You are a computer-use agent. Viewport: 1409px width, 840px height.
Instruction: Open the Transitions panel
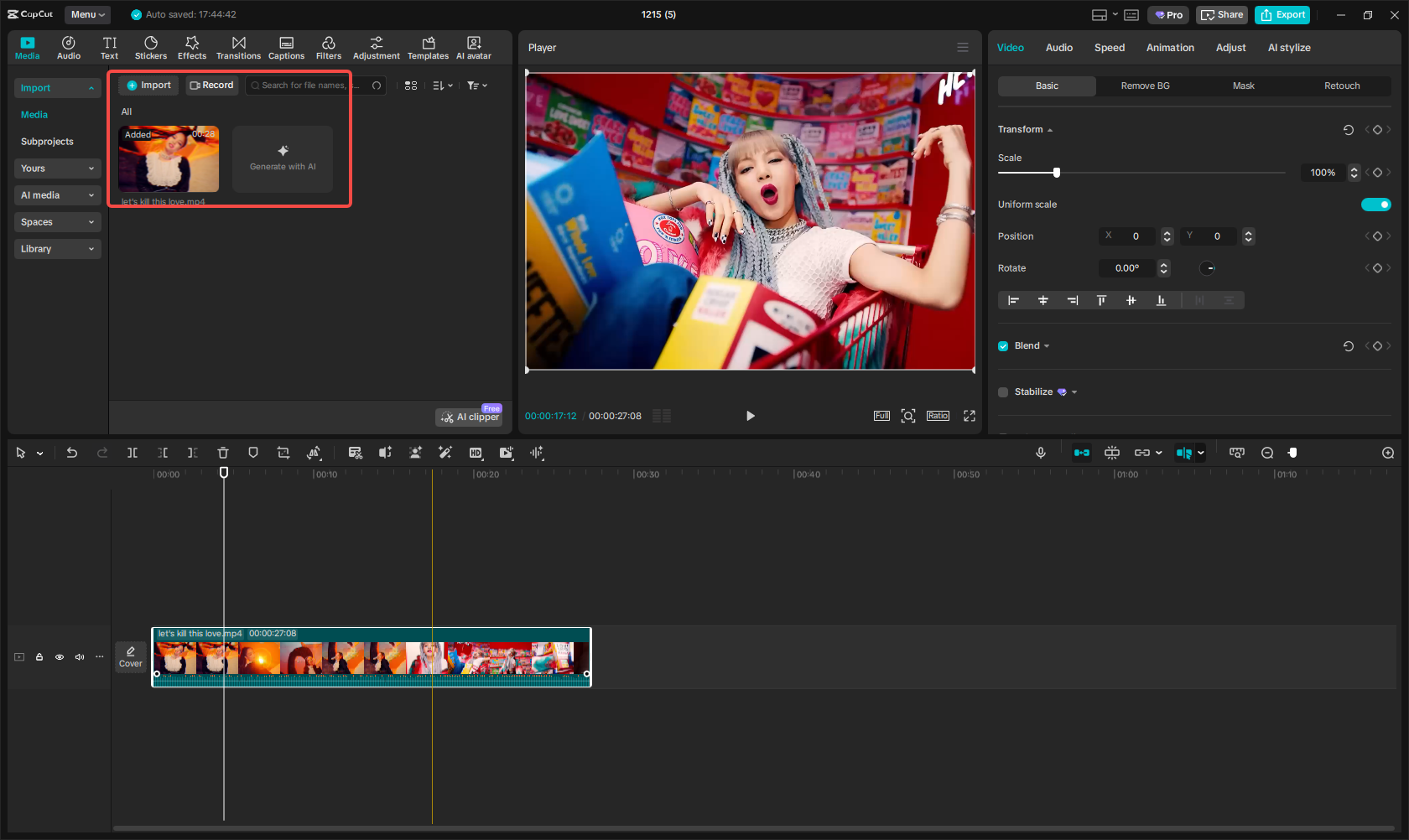(x=238, y=46)
